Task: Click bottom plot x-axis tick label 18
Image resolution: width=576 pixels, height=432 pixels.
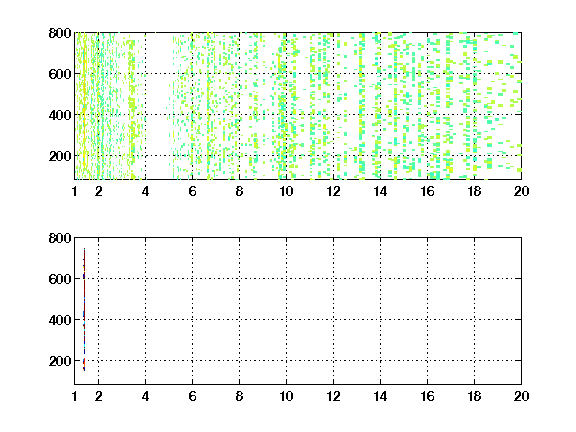Action: click(474, 396)
